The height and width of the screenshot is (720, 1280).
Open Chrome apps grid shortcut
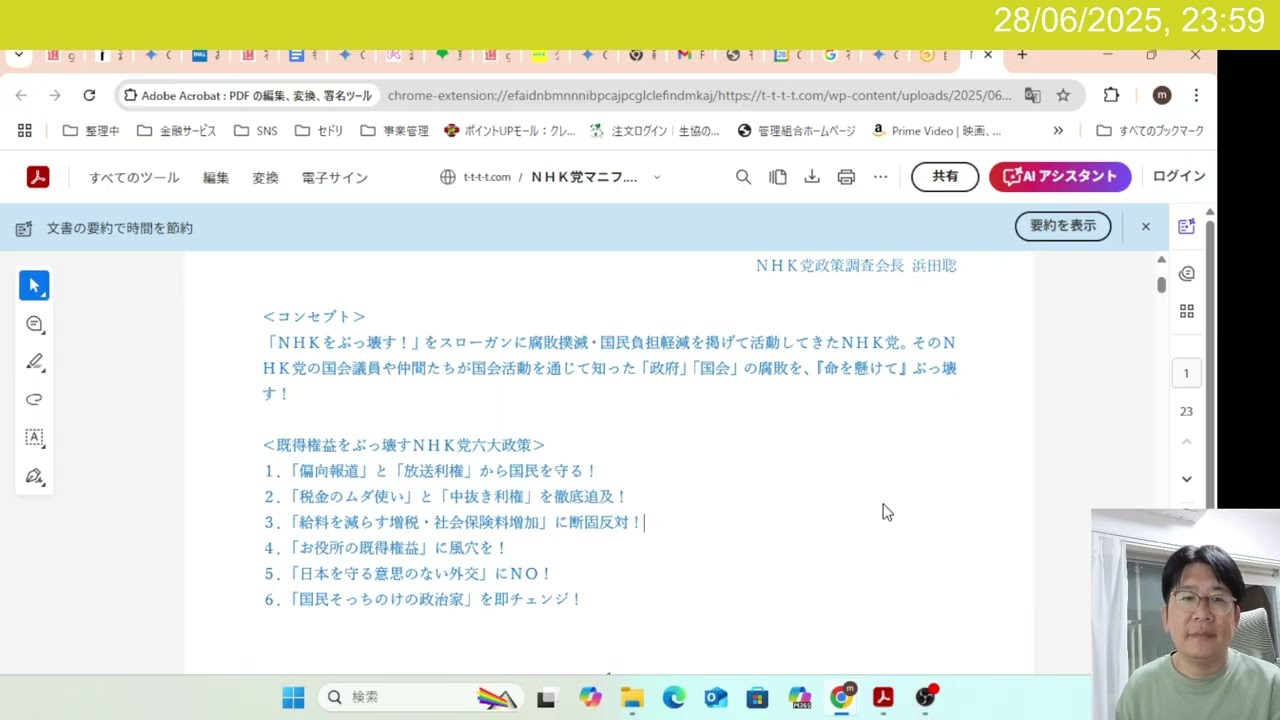(25, 130)
